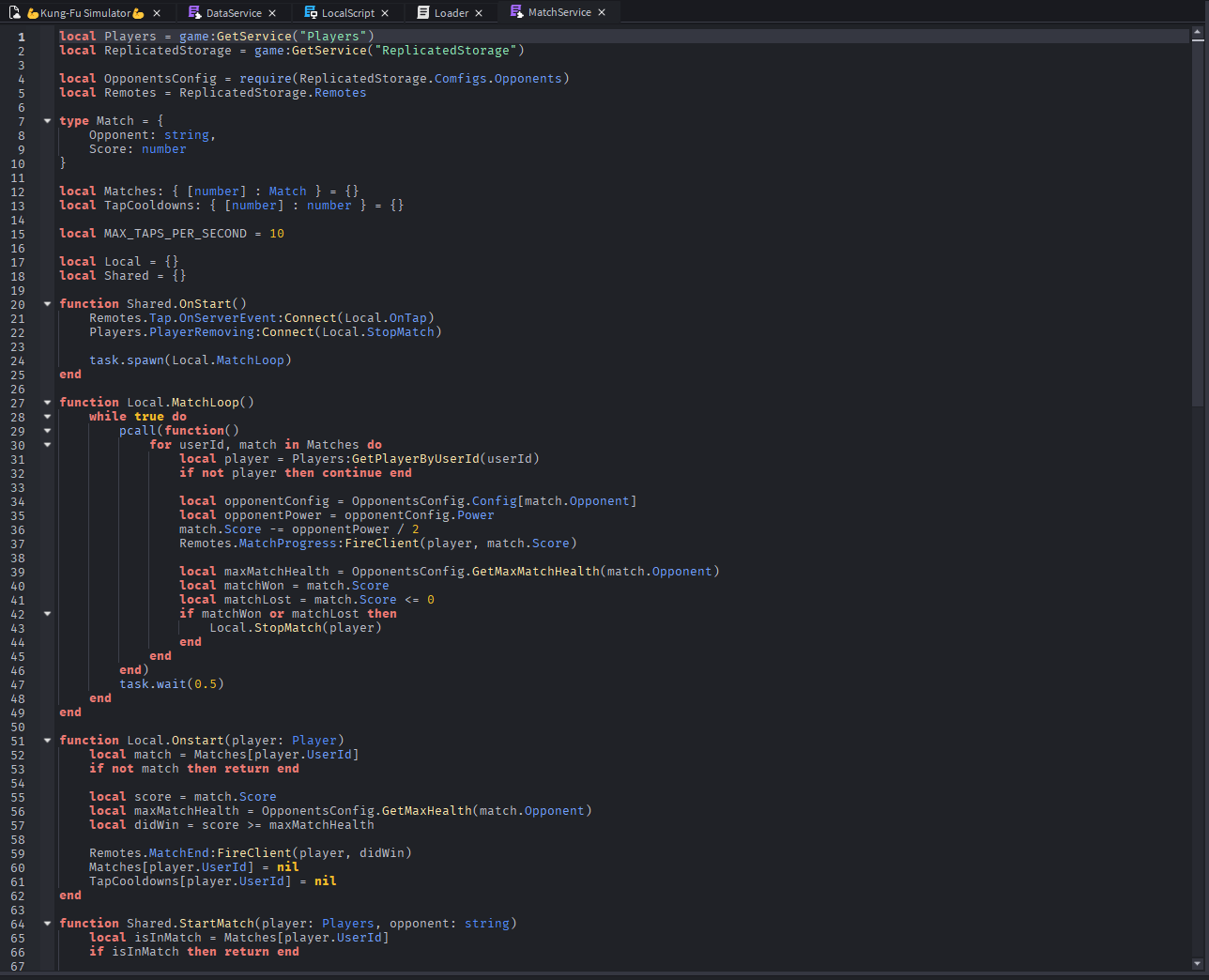Viewport: 1209px width, 980px height.
Task: Fold the Local.Onstart function
Action: (47, 741)
